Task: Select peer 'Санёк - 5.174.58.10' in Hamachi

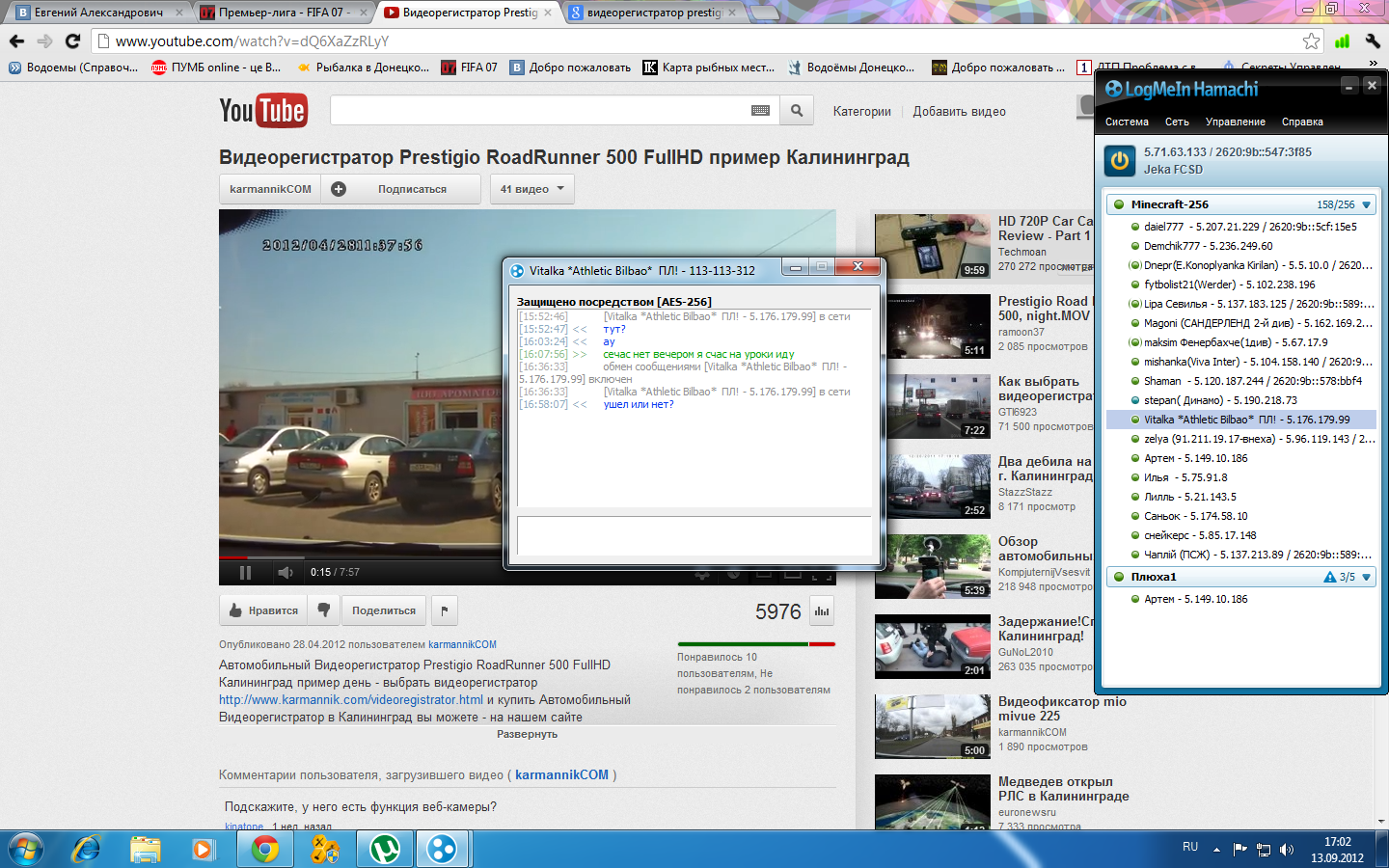Action: pos(1240,516)
